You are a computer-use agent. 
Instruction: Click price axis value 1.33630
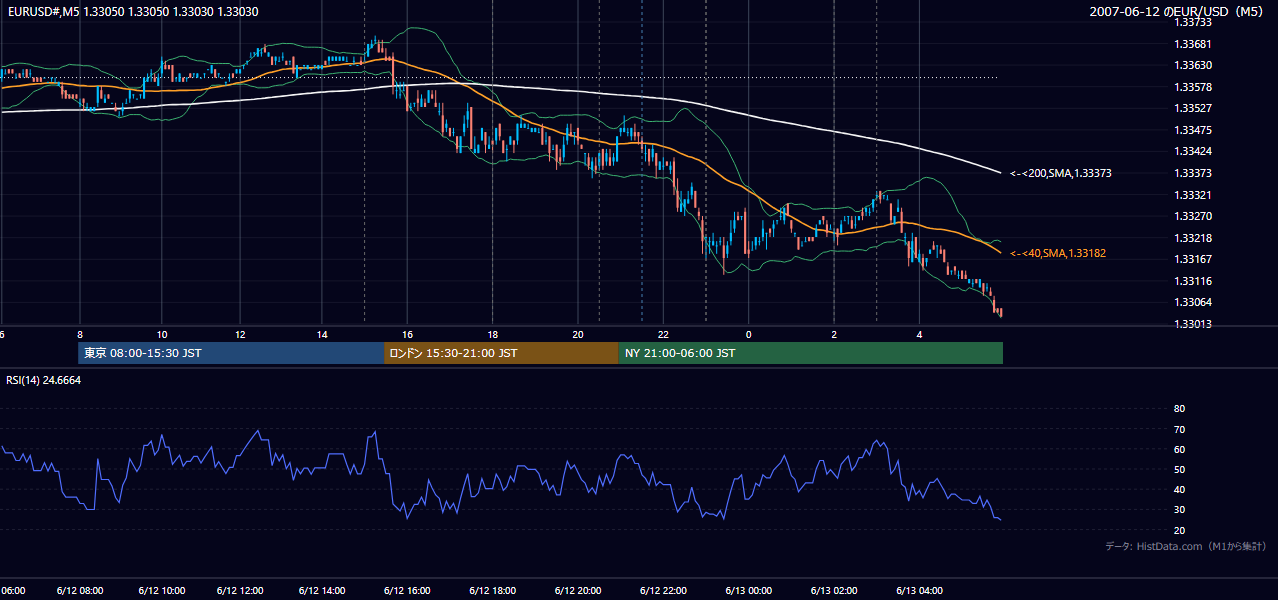1194,65
